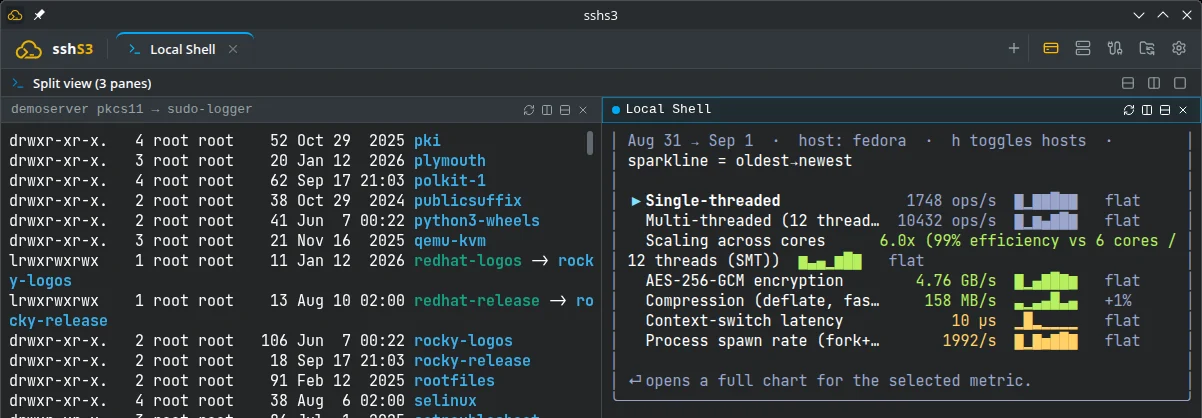Switch split view to stacked rows layout
1202x418 pixels.
click(1128, 83)
